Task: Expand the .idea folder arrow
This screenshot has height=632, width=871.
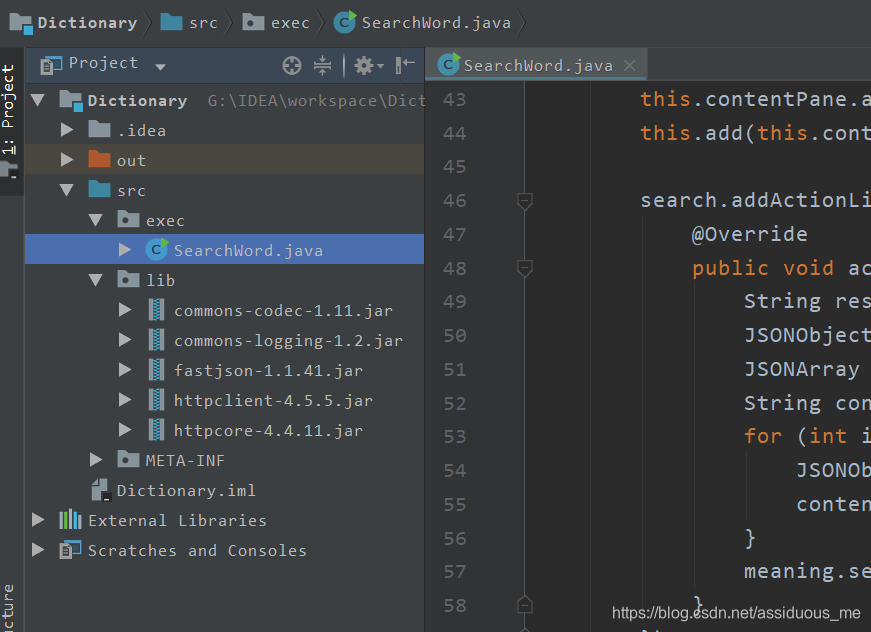Action: pos(67,130)
